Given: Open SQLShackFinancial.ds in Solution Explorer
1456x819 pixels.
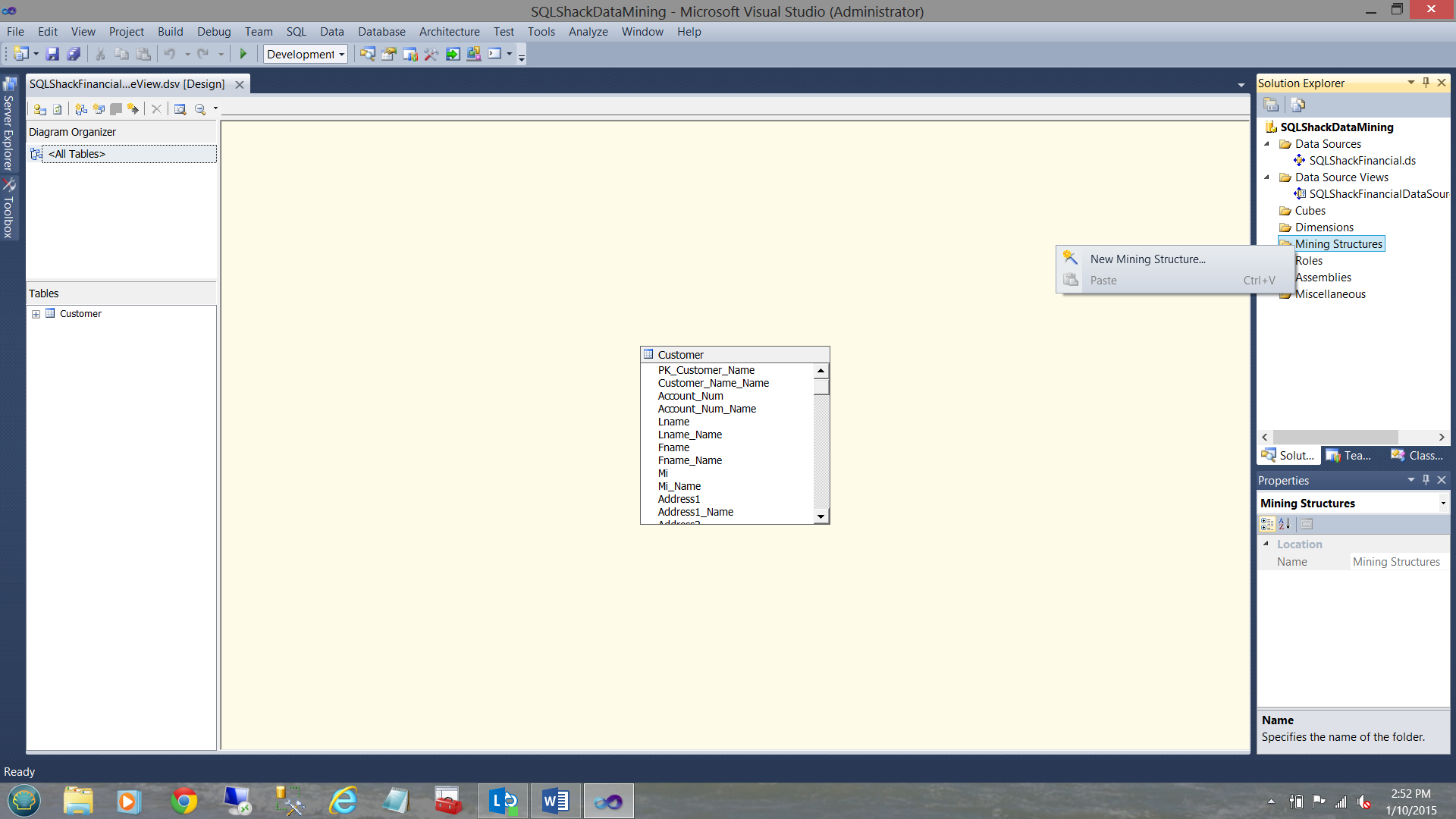Looking at the screenshot, I should 1362,161.
